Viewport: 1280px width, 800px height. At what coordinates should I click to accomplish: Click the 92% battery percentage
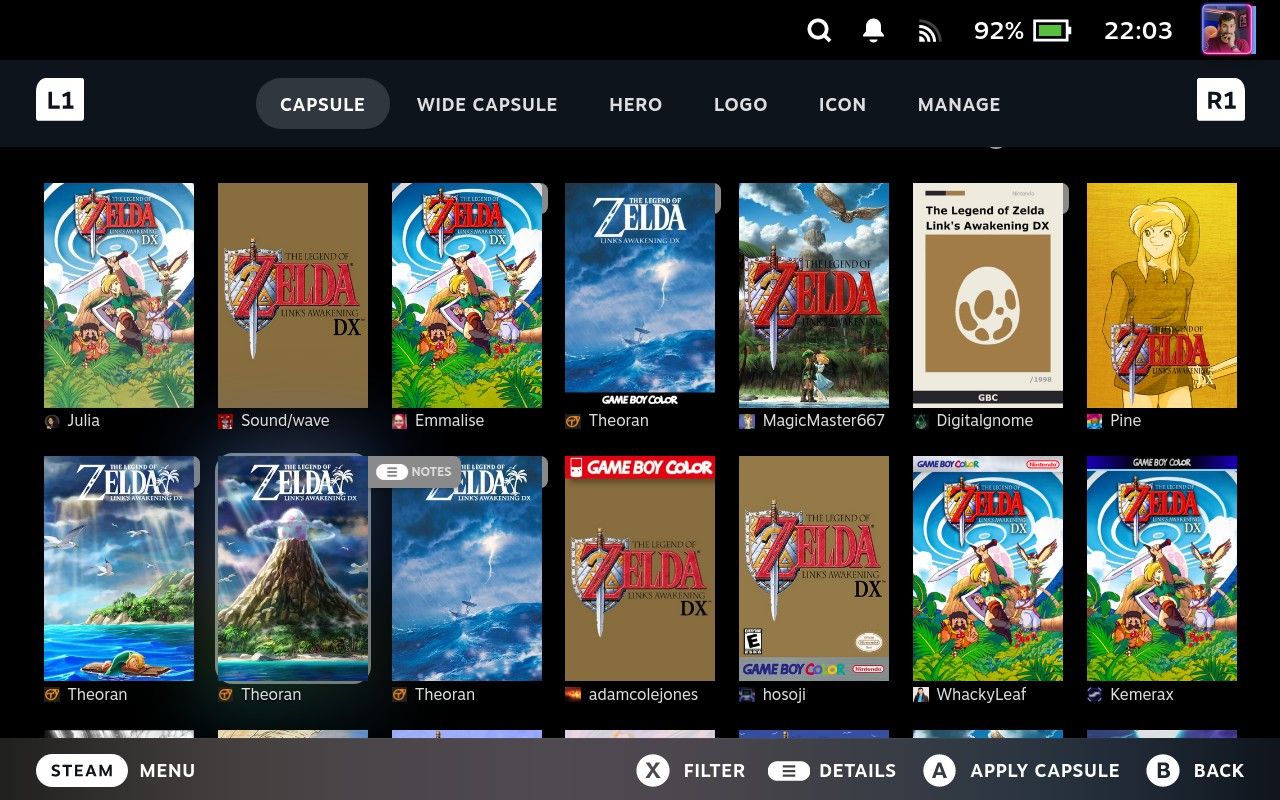(998, 31)
